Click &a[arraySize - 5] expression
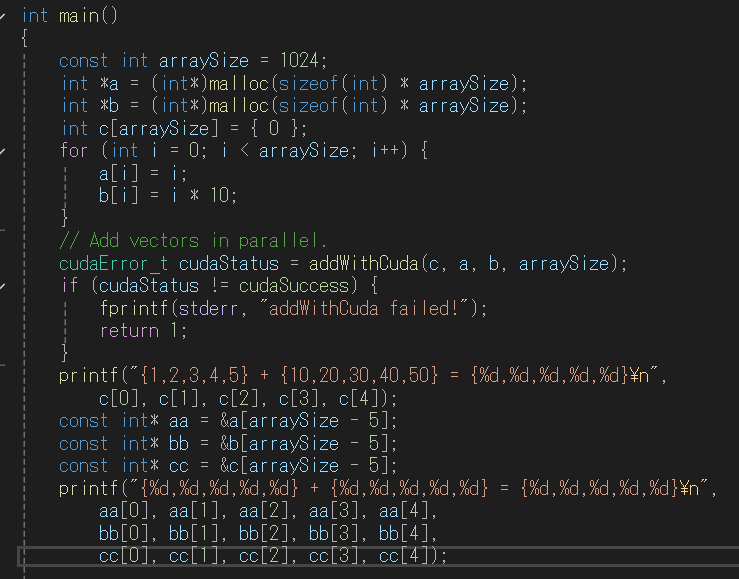The width and height of the screenshot is (739, 579). click(304, 421)
